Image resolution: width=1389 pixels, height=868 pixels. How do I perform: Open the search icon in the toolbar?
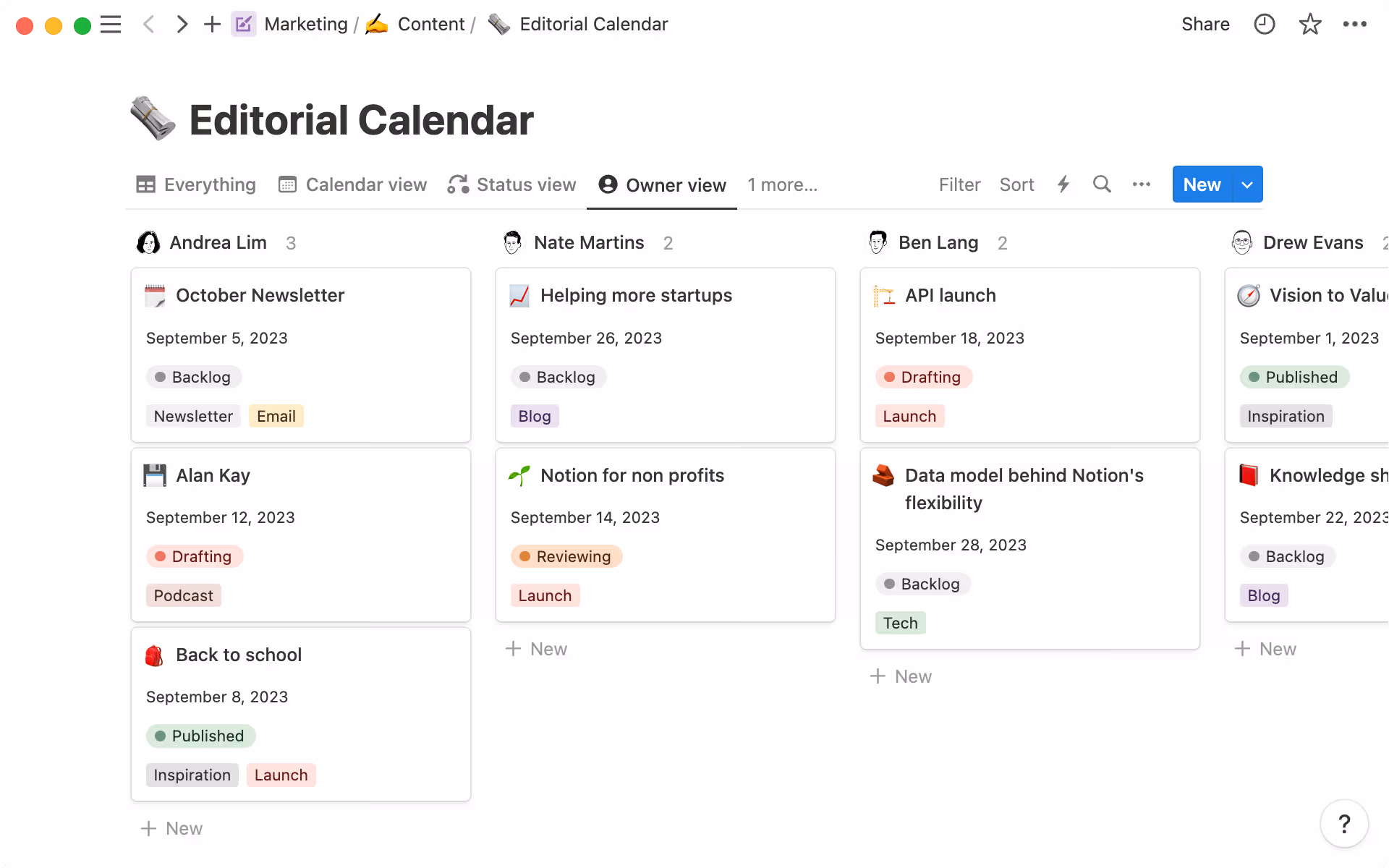click(1101, 184)
